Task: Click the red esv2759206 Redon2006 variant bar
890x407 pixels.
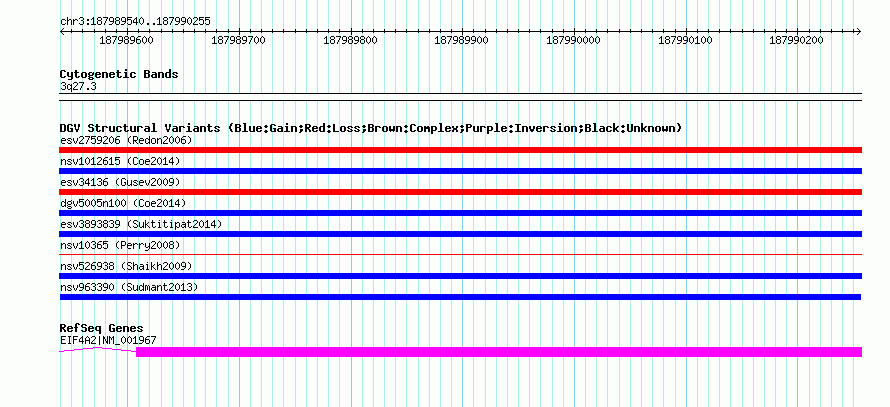Action: 460,150
